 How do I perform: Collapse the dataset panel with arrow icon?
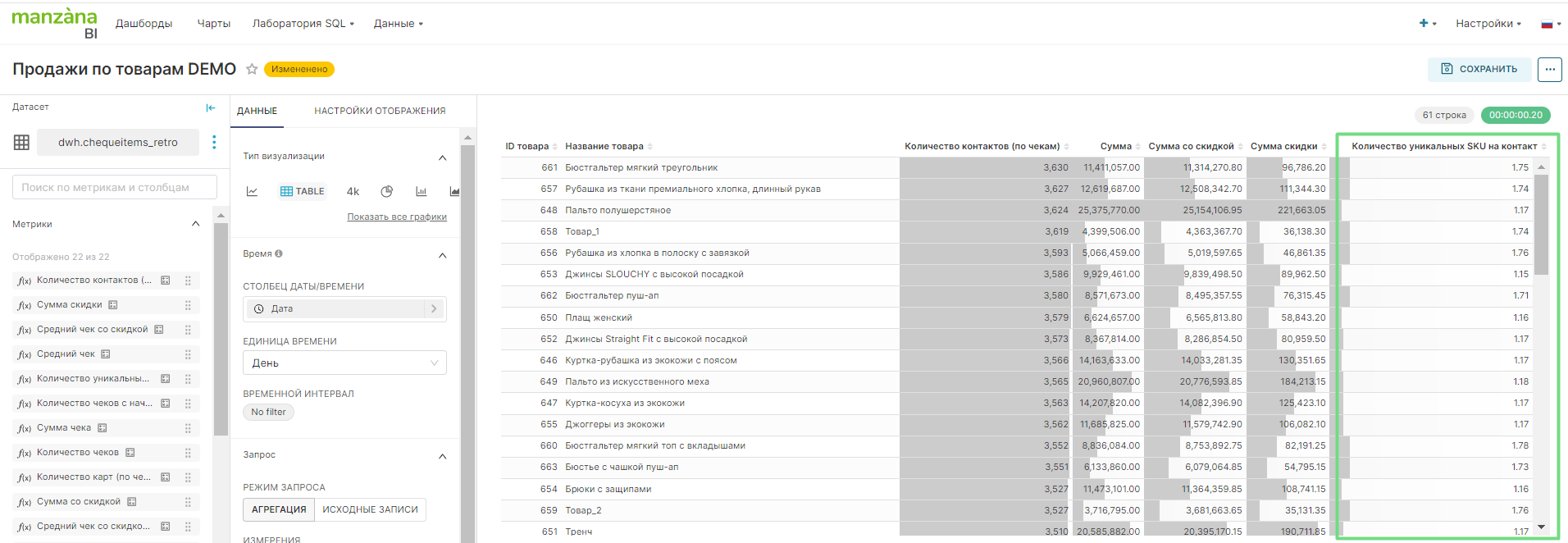tap(211, 107)
